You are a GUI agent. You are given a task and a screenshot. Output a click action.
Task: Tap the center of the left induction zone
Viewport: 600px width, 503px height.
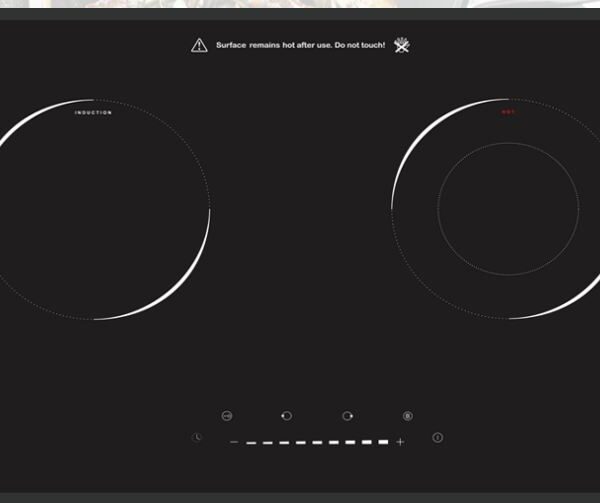click(x=95, y=210)
